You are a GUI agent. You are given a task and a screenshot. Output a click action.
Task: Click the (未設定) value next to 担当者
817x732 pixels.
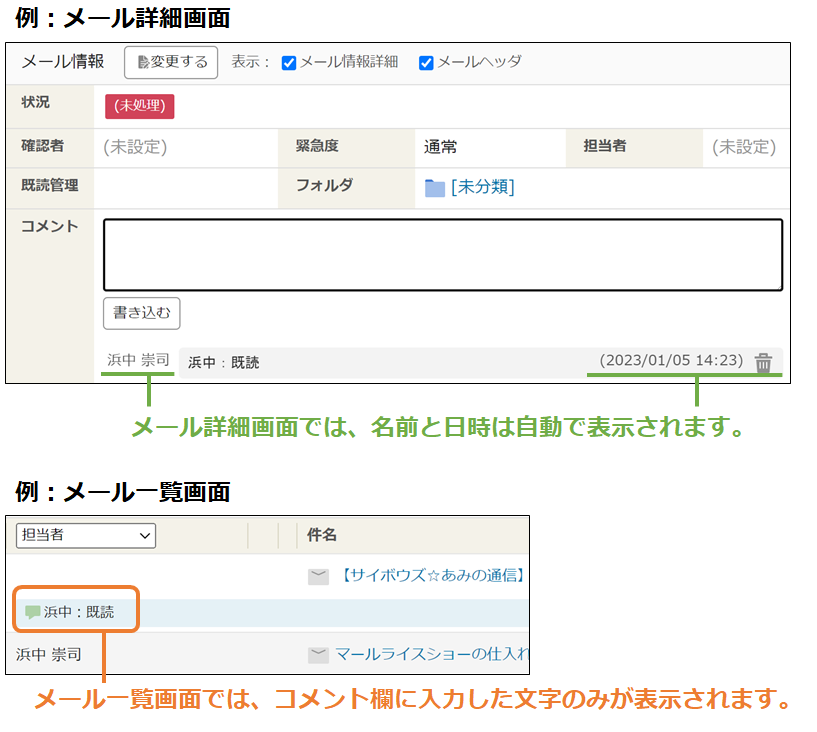tap(743, 147)
